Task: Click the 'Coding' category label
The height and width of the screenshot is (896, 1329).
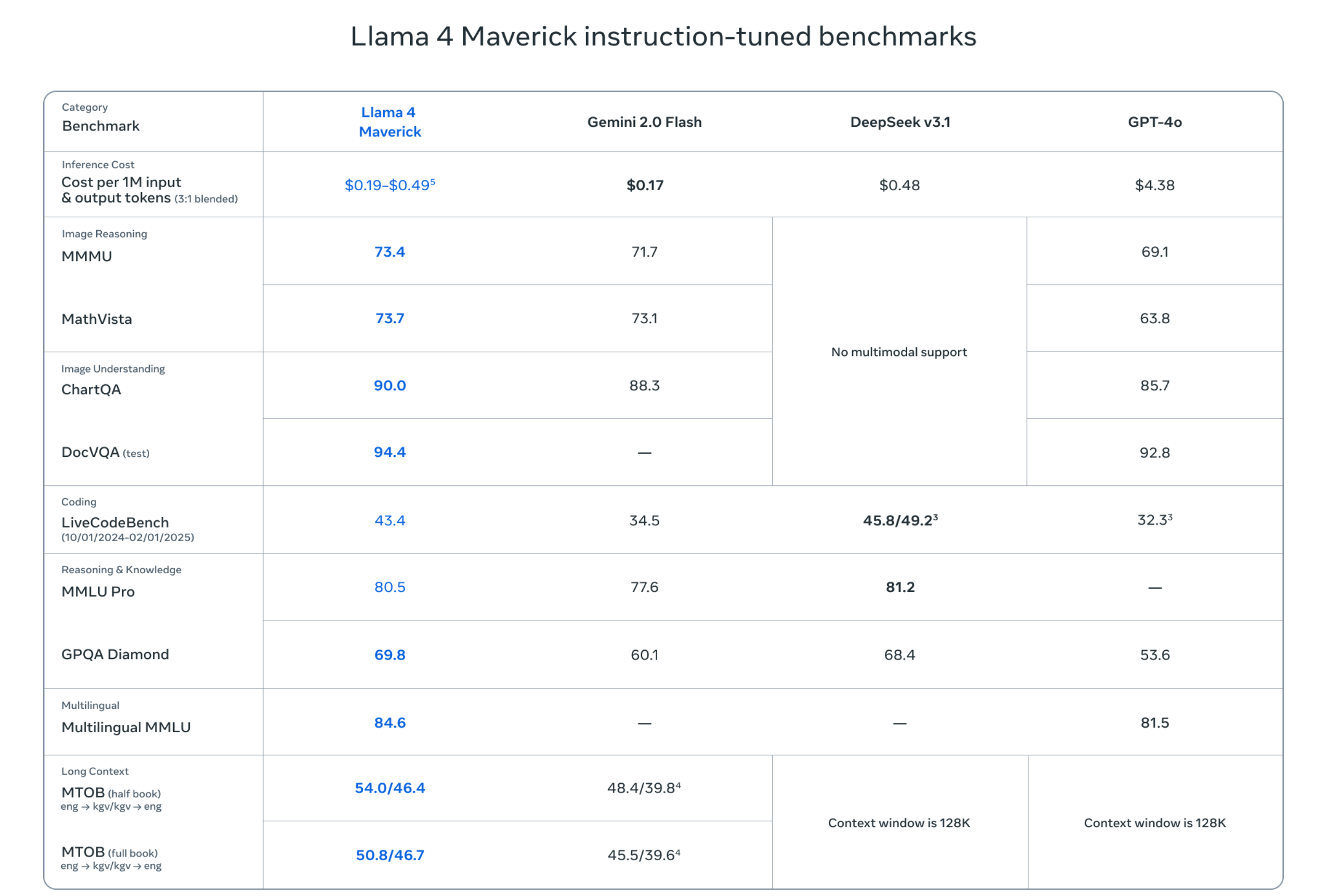Action: click(79, 502)
